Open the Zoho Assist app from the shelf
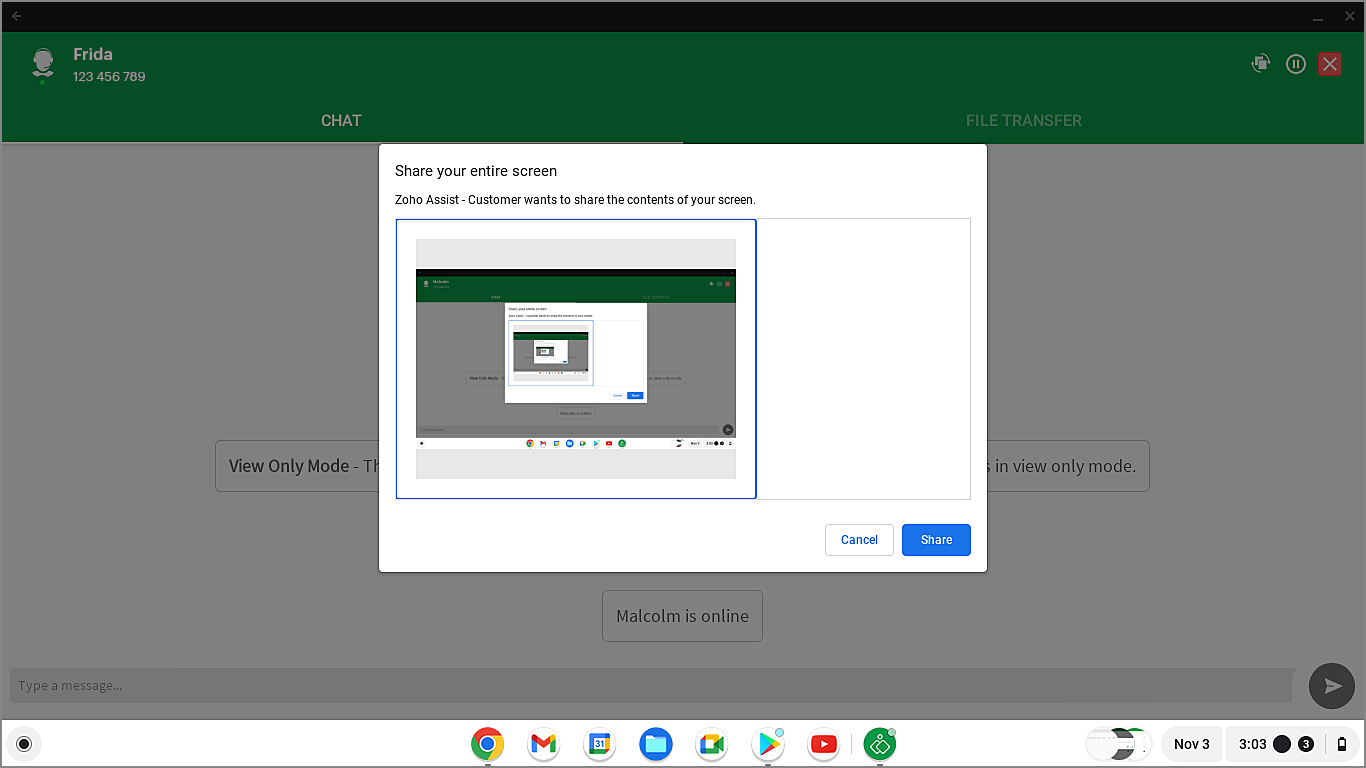1366x768 pixels. click(x=879, y=744)
